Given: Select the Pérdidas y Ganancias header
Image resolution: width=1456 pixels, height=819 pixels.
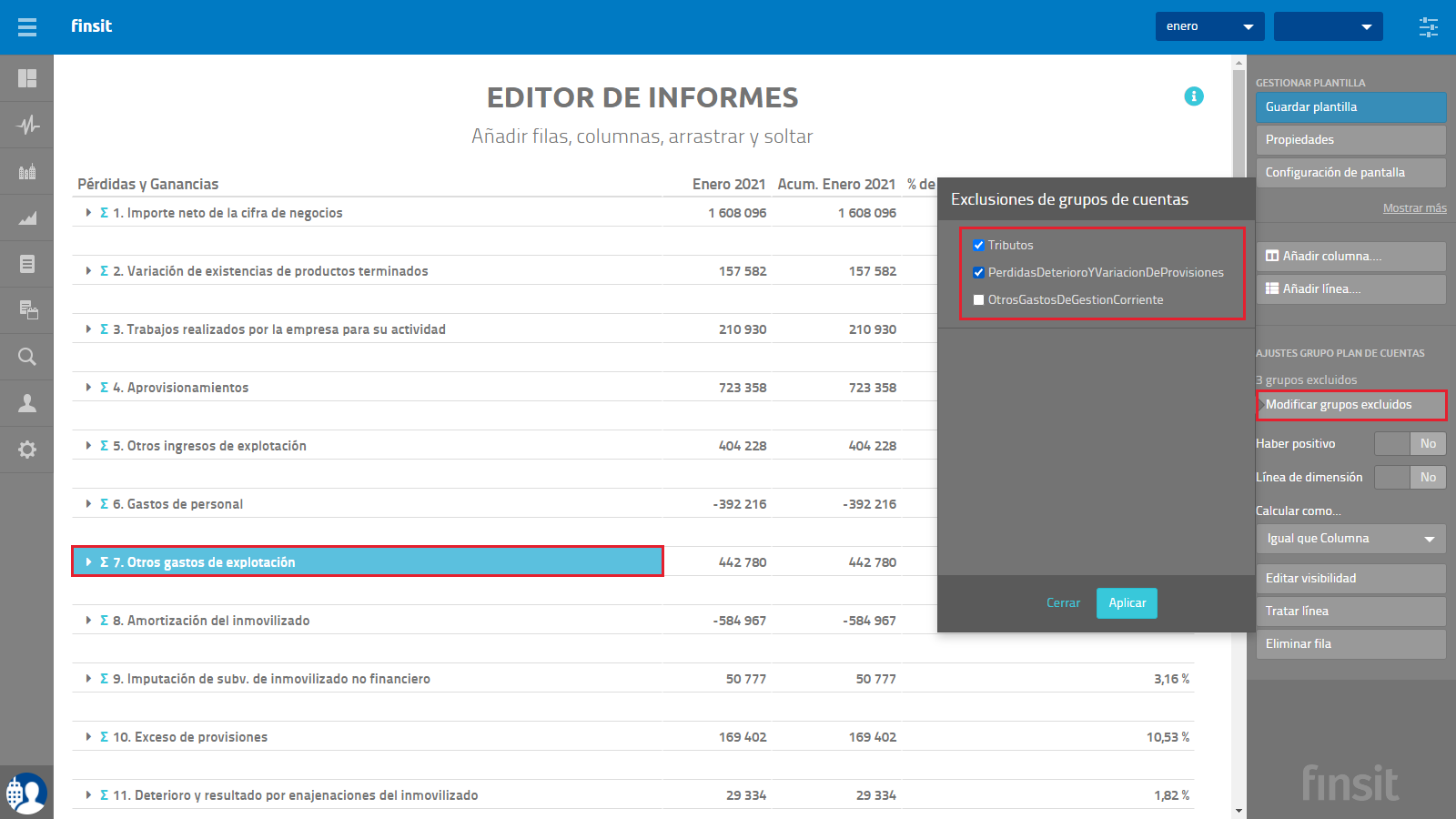Looking at the screenshot, I should 148,184.
